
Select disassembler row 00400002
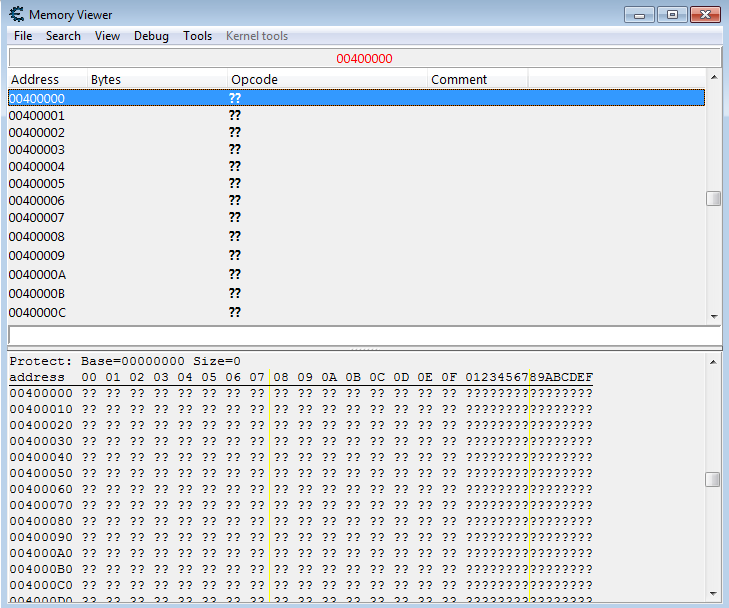357,132
